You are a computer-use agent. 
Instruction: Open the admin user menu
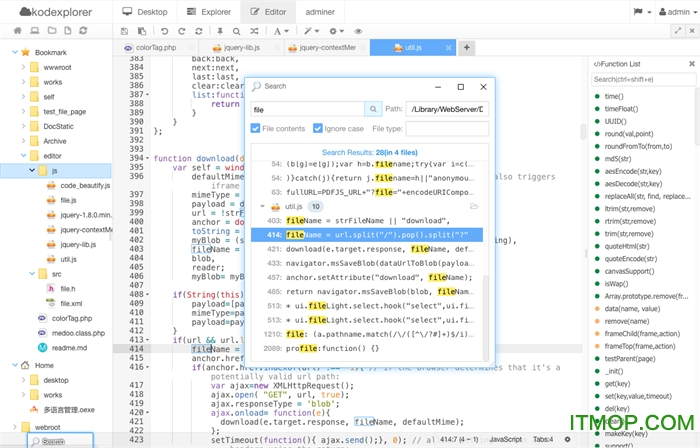678,12
